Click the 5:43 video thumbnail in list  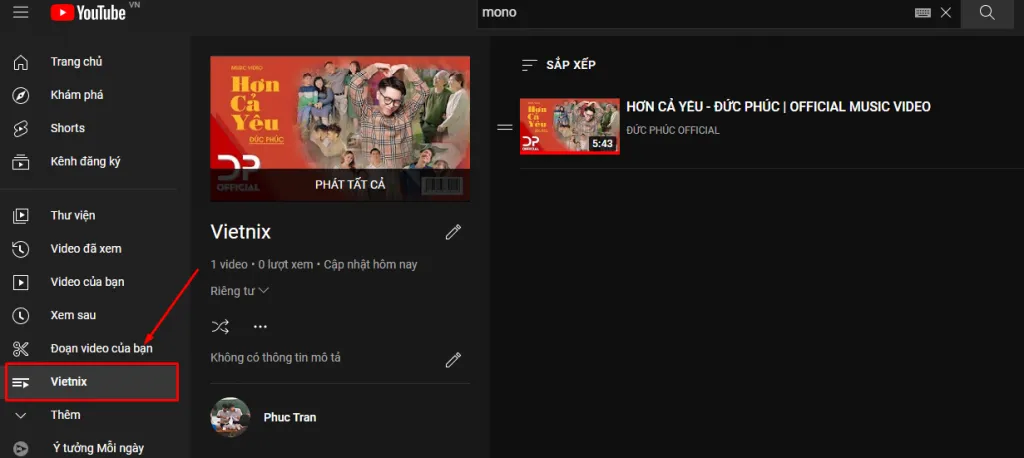pos(569,127)
